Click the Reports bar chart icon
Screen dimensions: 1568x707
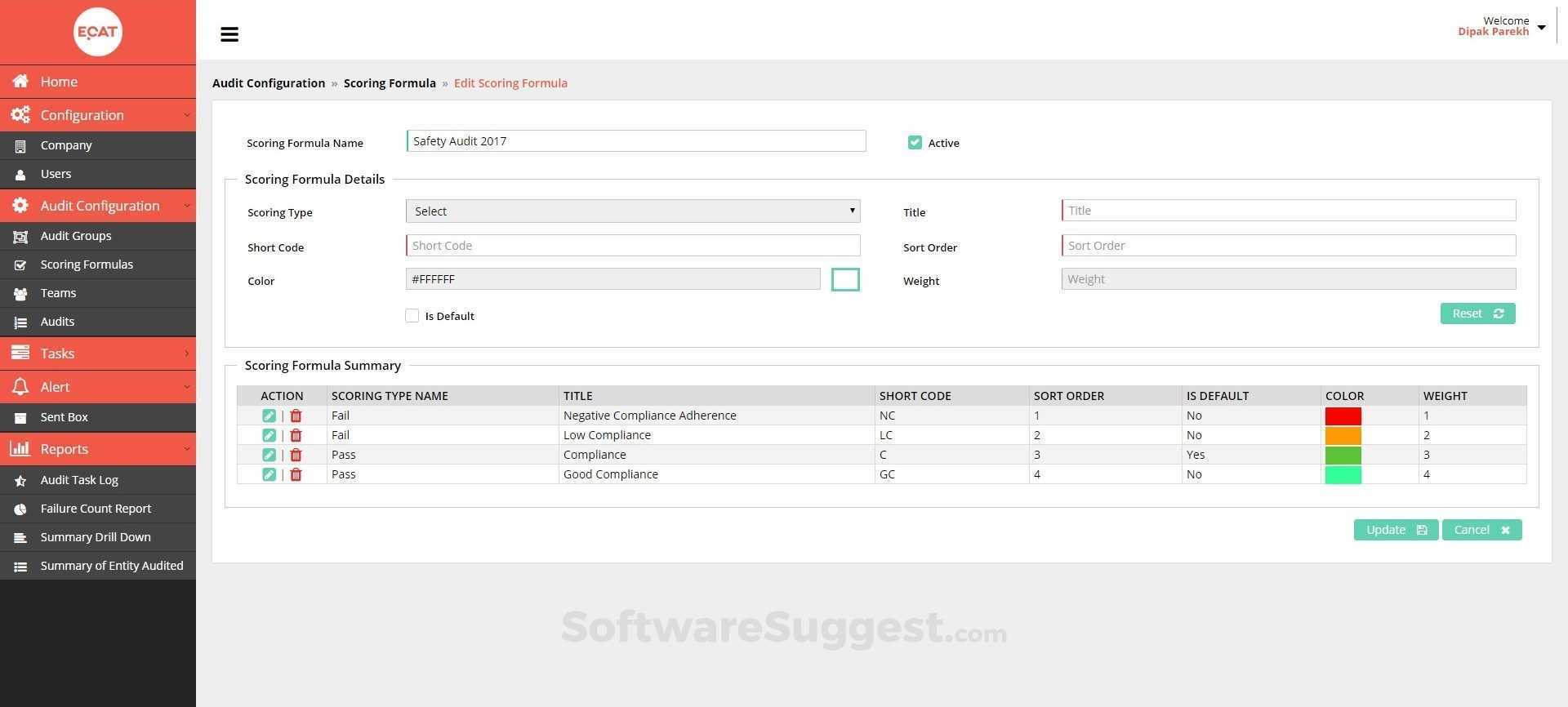[20, 448]
